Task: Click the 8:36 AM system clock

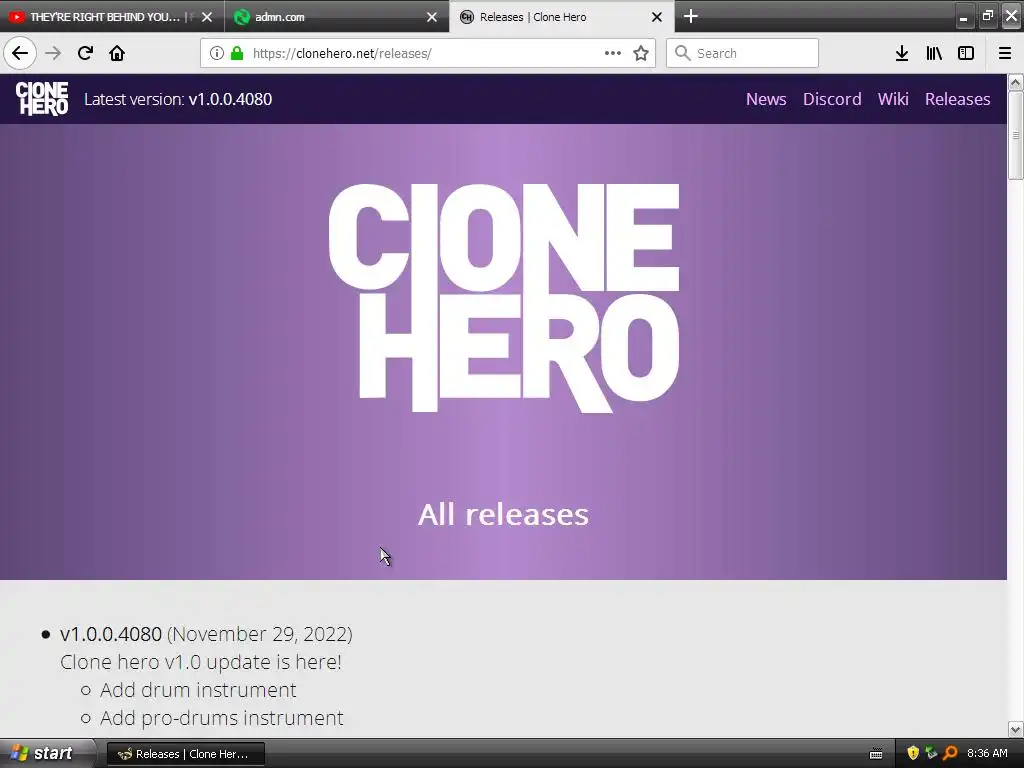Action: [987, 754]
